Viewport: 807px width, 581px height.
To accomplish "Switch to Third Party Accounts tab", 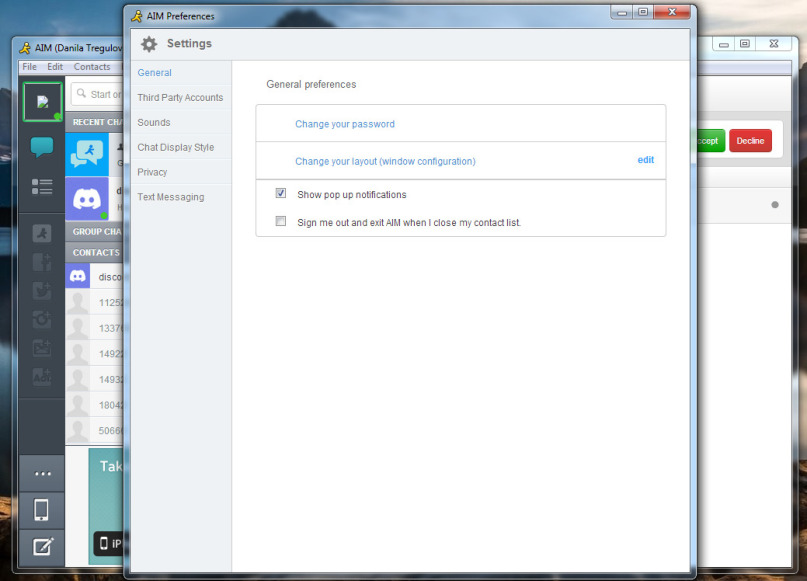I will tap(180, 98).
